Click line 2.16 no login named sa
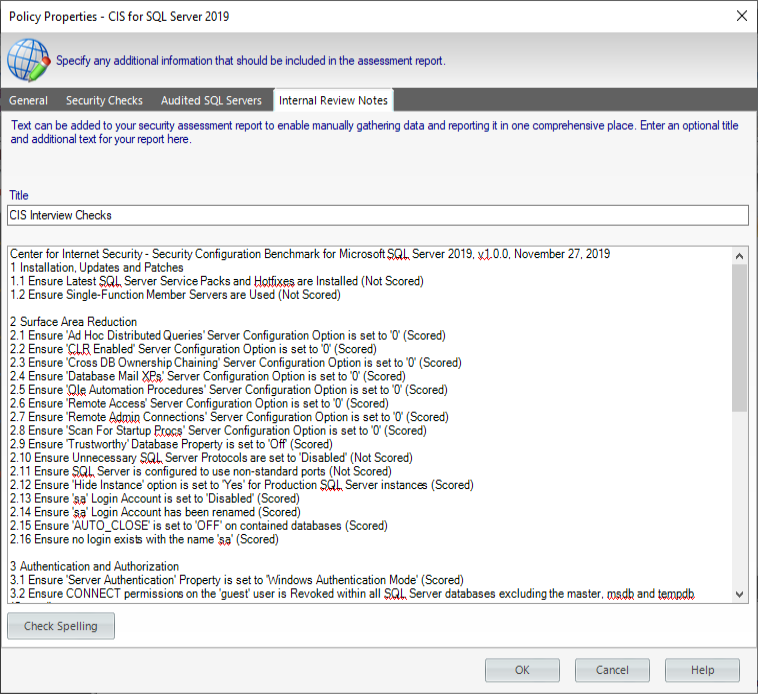The image size is (758, 694). pos(144,539)
